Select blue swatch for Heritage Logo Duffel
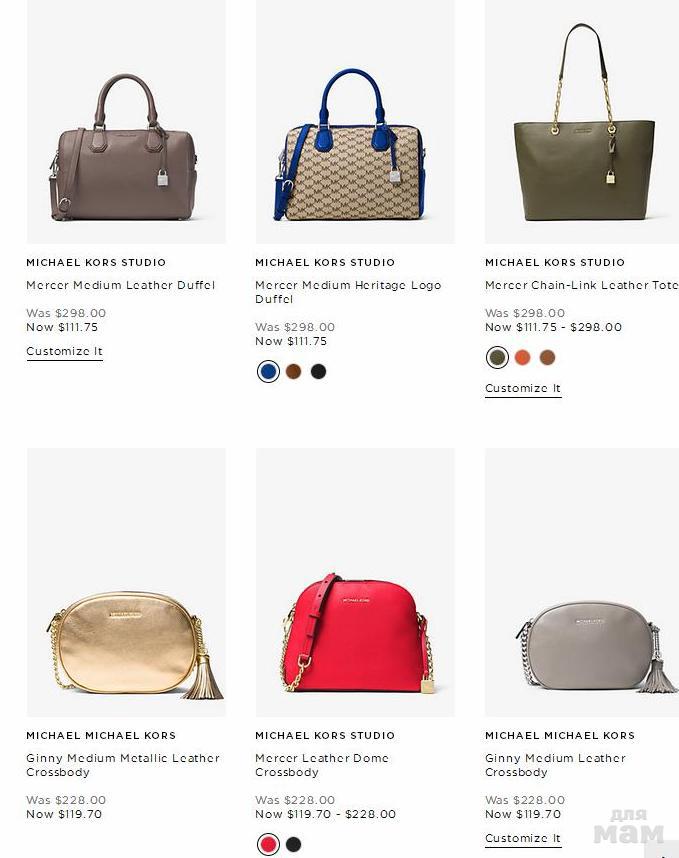The height and width of the screenshot is (858, 679). 268,372
